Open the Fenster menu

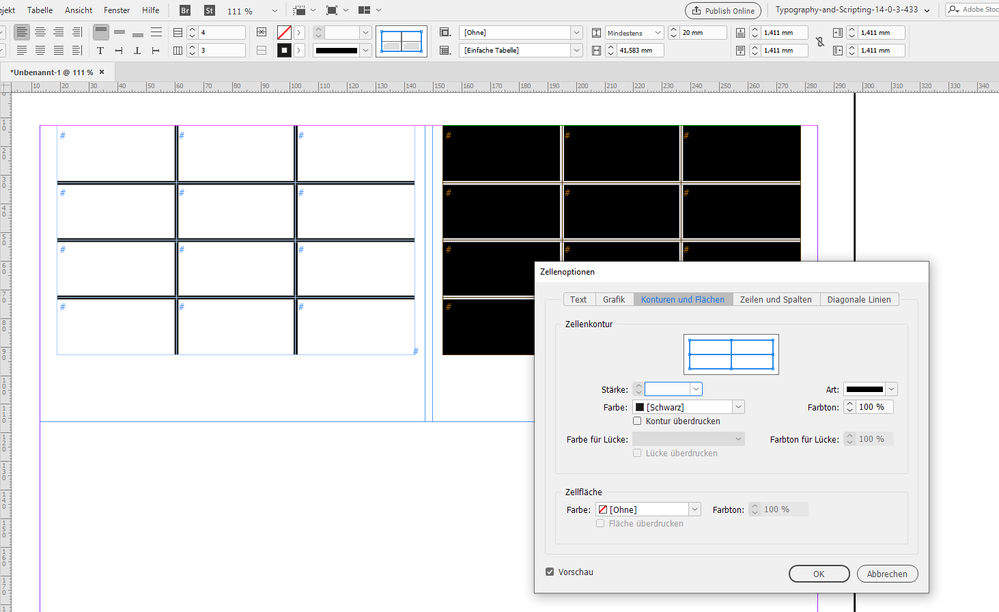[117, 10]
